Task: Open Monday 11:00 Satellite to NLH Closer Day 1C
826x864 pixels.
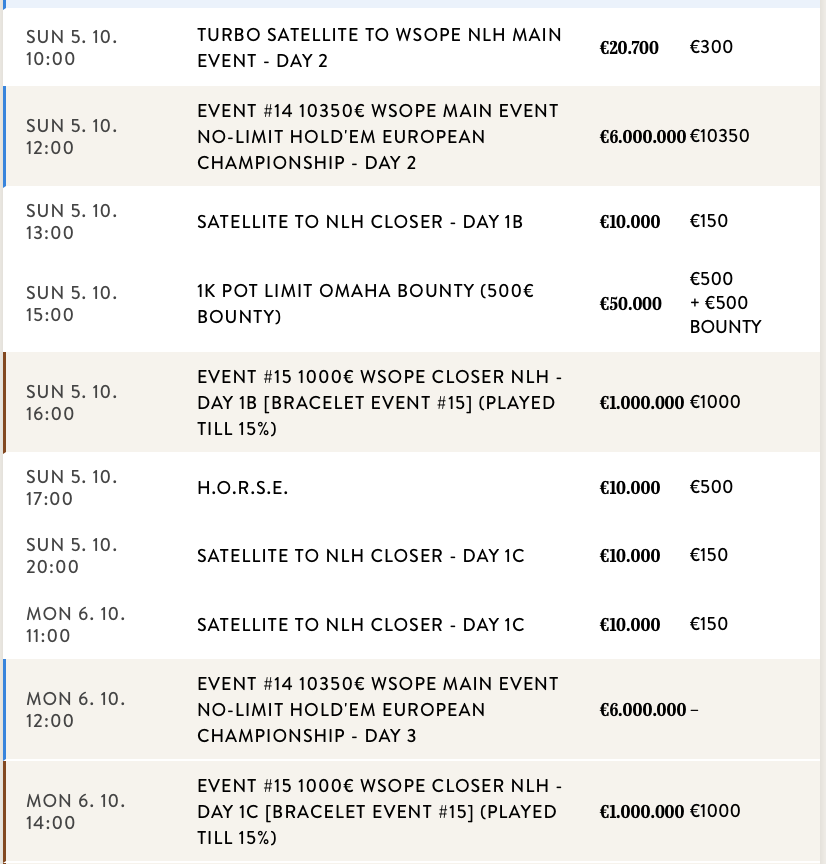Action: pyautogui.click(x=360, y=624)
